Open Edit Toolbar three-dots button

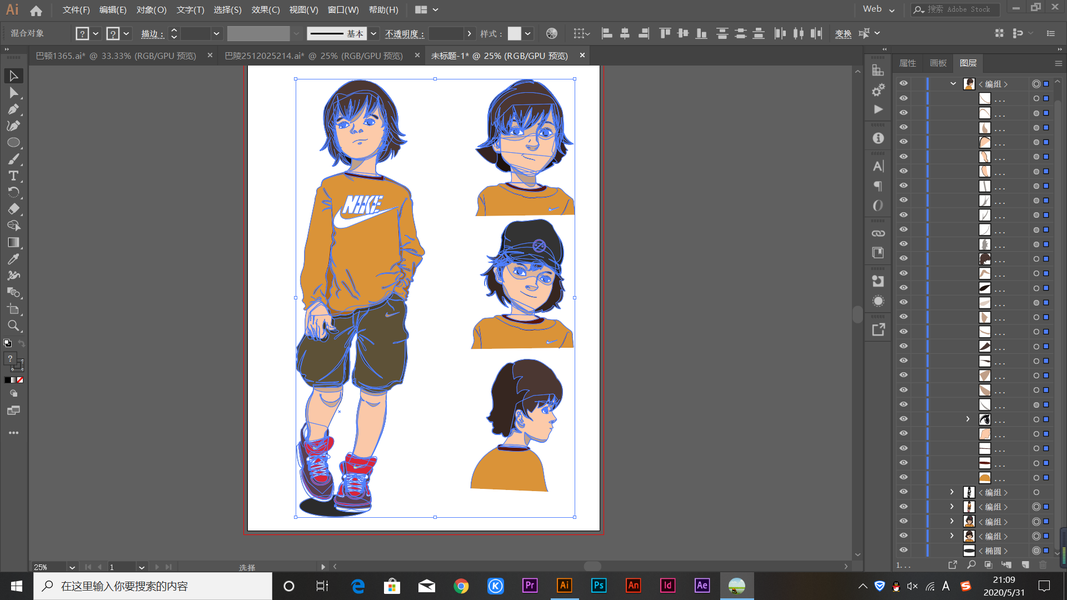13,433
